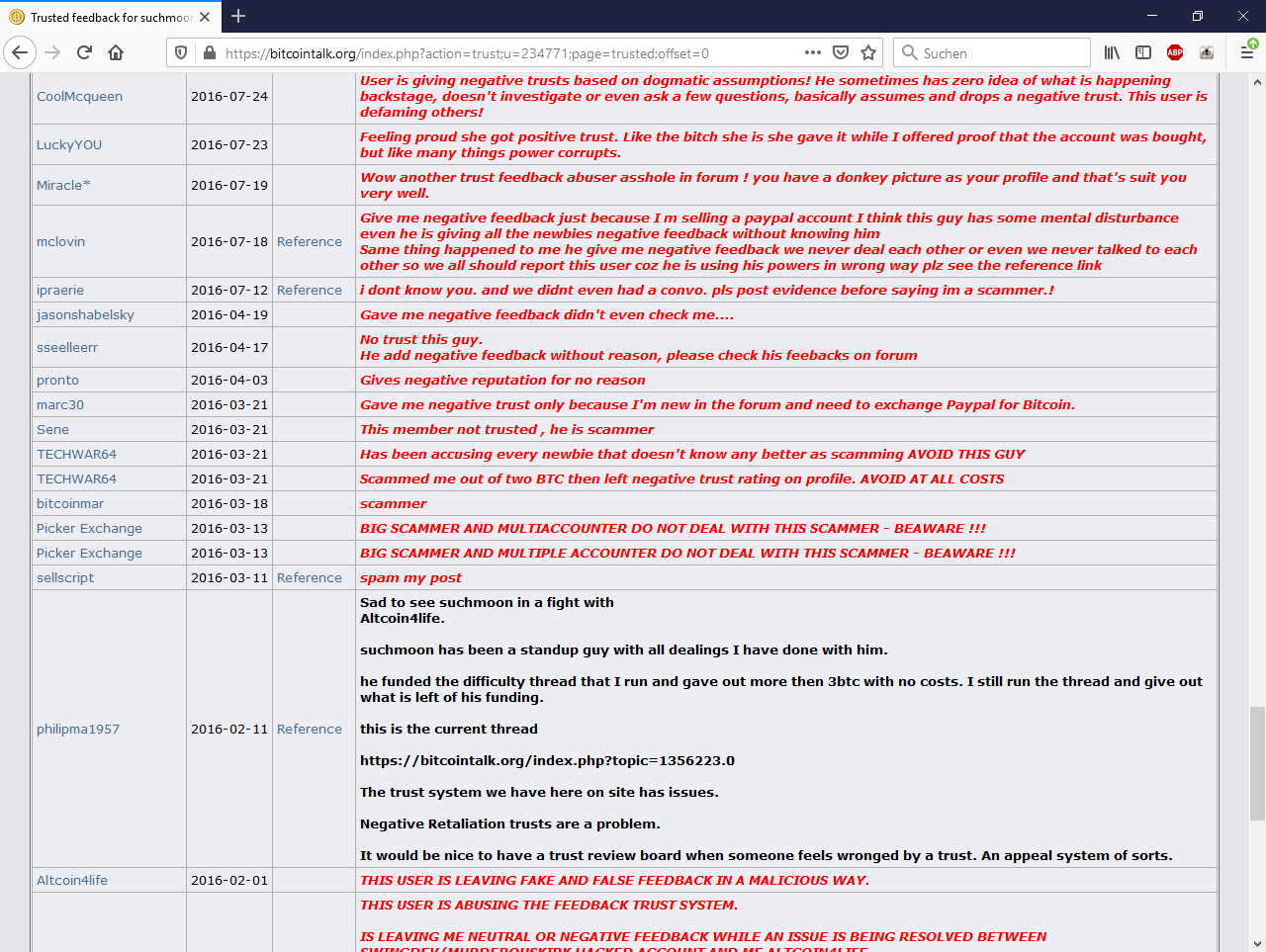The height and width of the screenshot is (952, 1266).
Task: Open Picker Exchange link beside 'MULTIACCOUNTER' feedback
Action: pyautogui.click(x=89, y=529)
